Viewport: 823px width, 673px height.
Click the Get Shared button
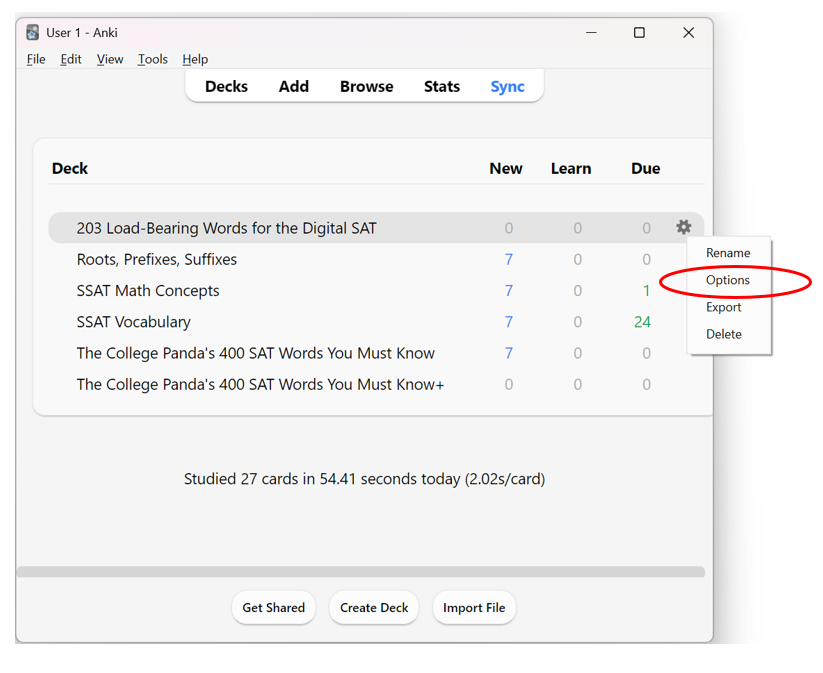(x=273, y=608)
